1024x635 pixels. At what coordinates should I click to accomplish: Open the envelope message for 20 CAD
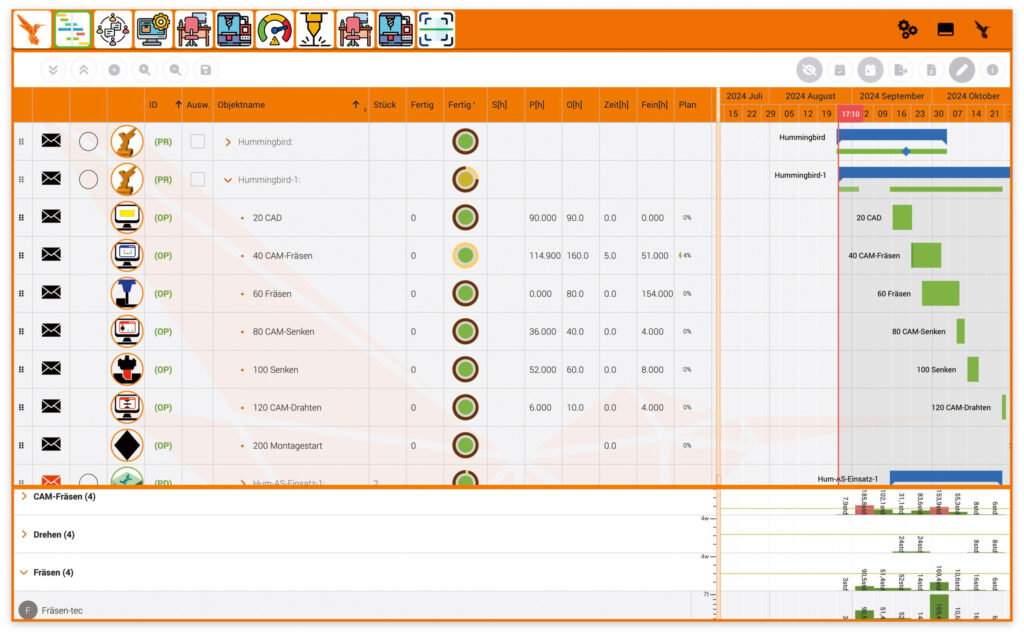[51, 217]
